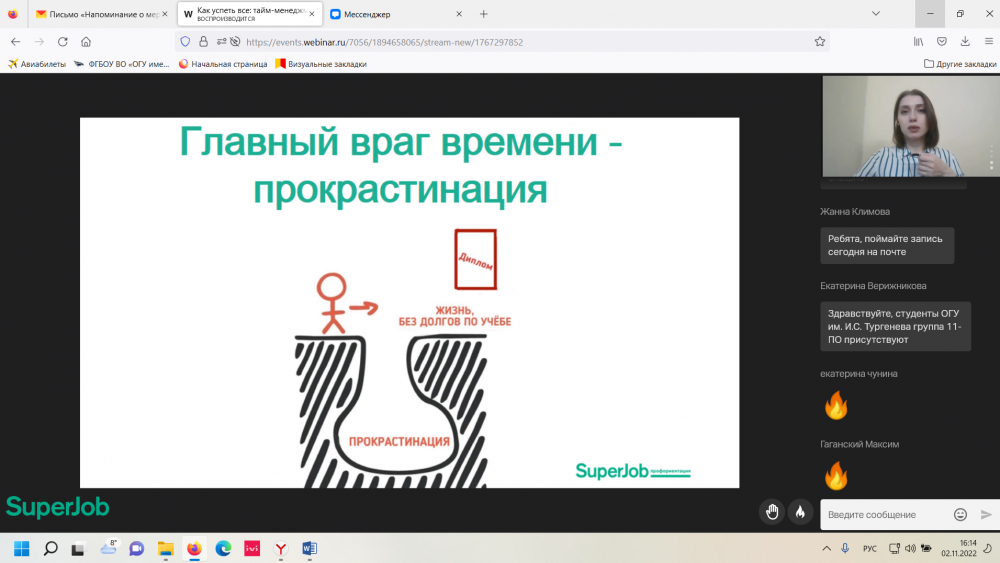Open Microsoft Word from taskbar
Viewport: 1000px width, 563px height.
309,548
